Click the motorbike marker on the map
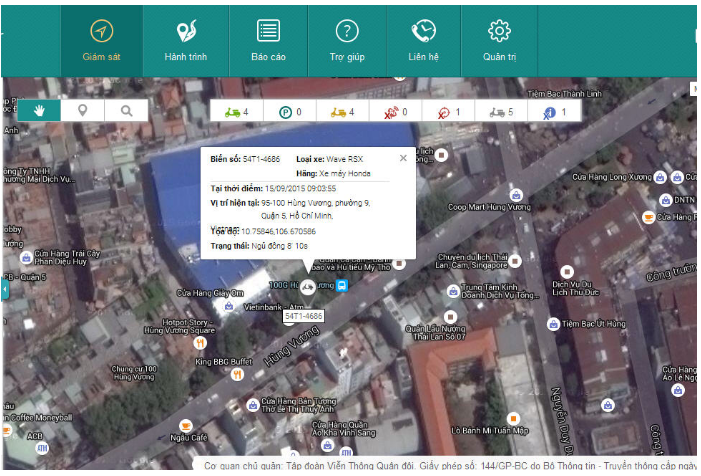 [308, 286]
